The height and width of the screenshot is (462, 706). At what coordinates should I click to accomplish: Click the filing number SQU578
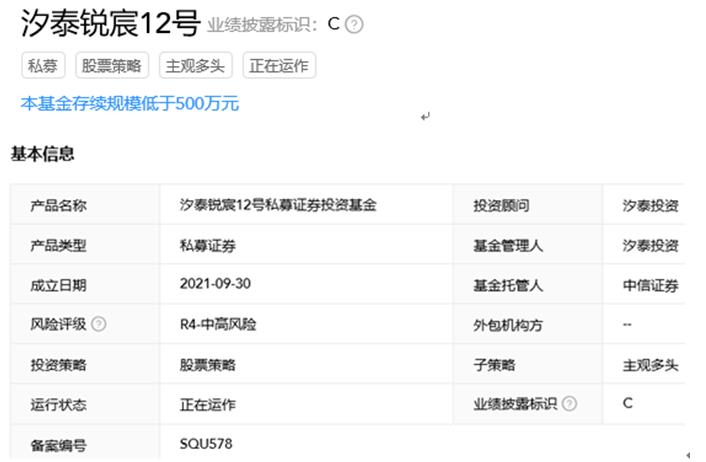click(206, 444)
